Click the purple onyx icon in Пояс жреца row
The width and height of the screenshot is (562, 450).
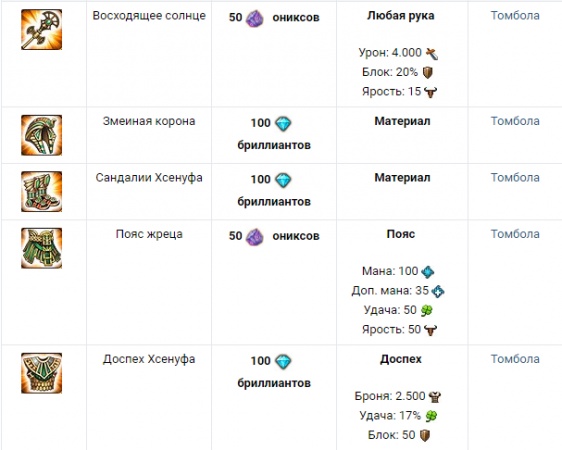[x=254, y=236]
